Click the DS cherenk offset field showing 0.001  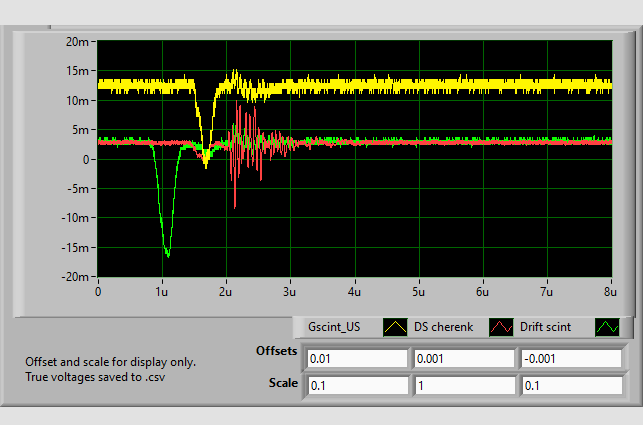pos(463,359)
